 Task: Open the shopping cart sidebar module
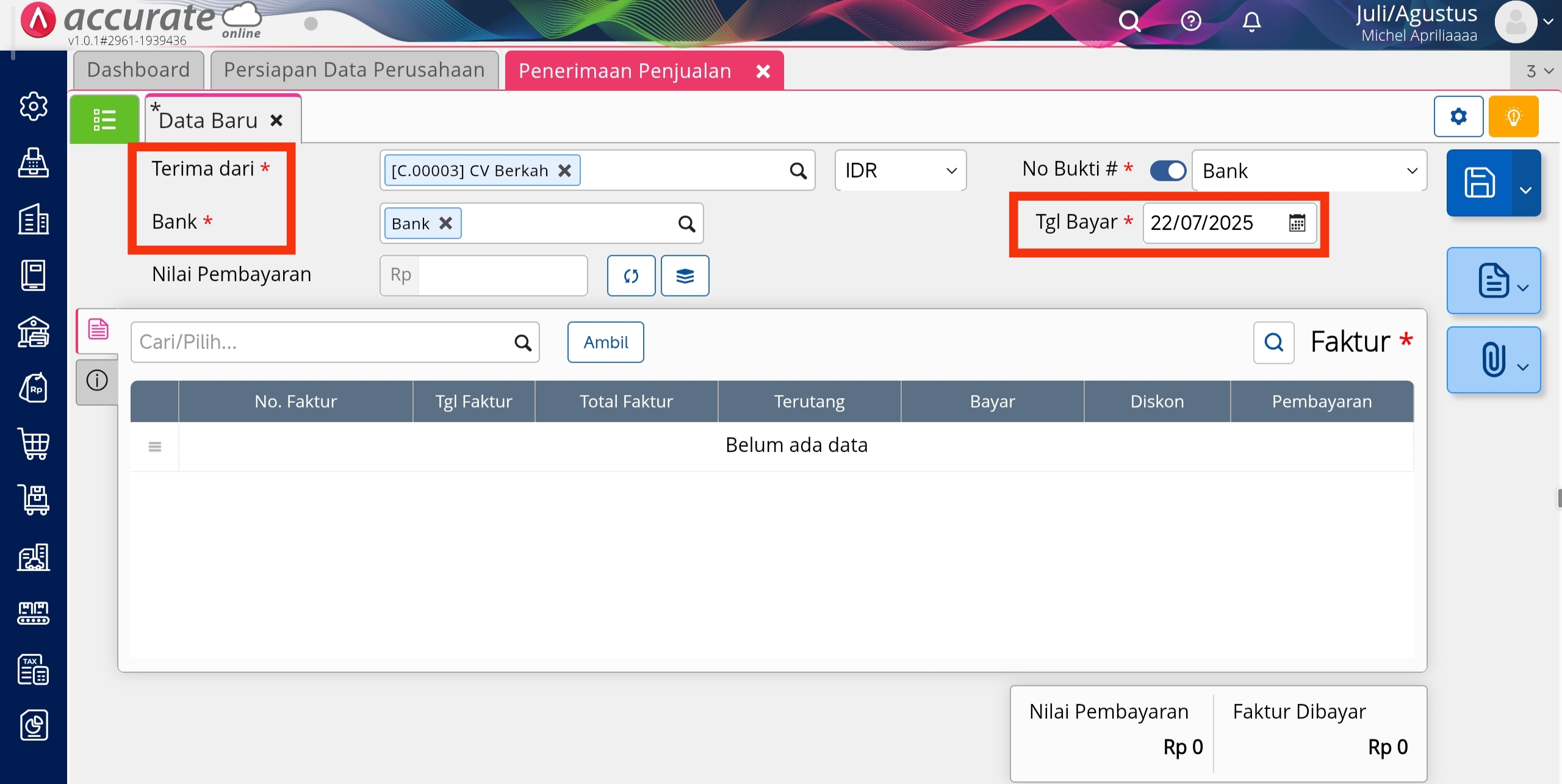coord(34,444)
